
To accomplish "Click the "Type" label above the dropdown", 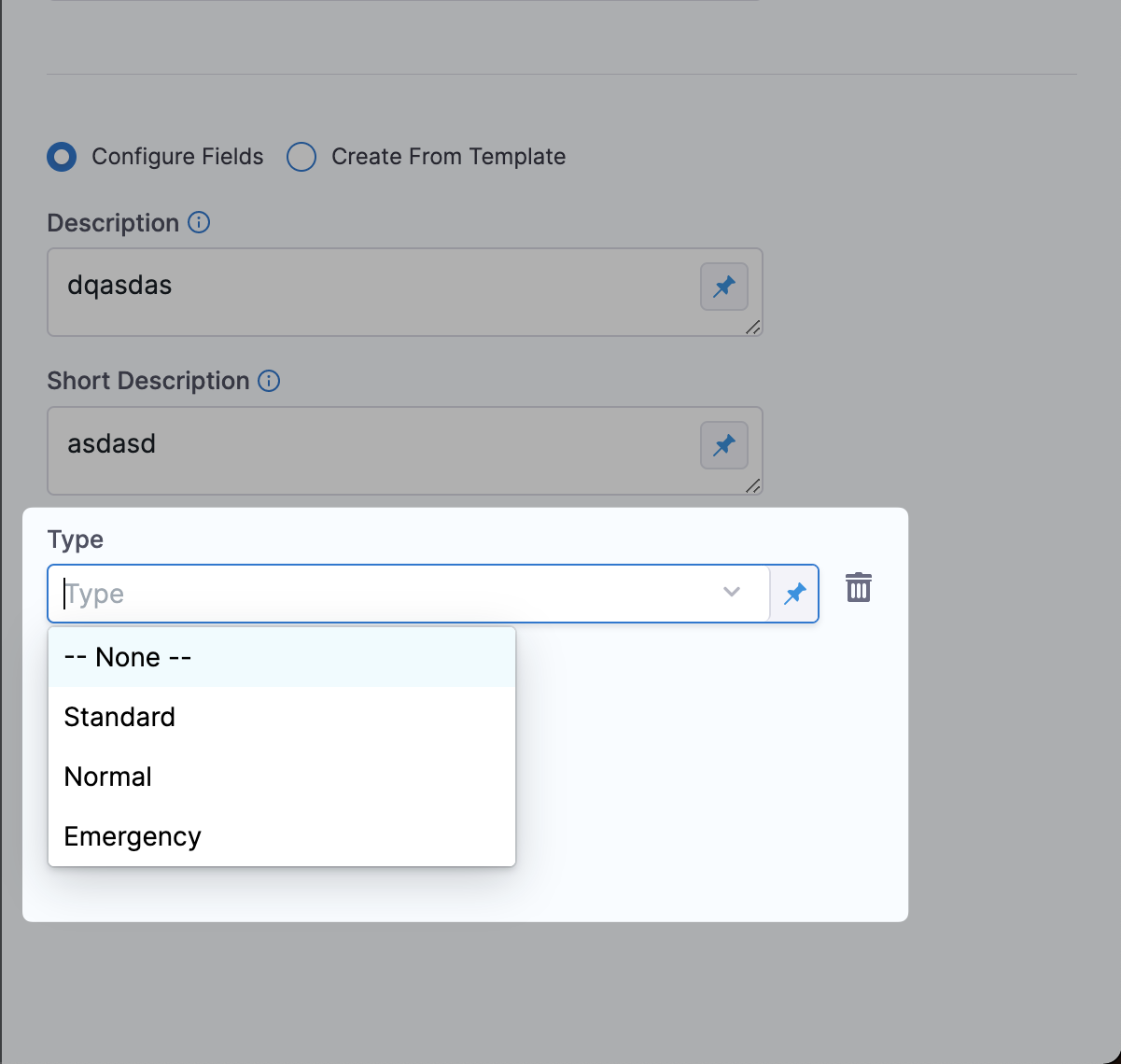I will pos(76,539).
